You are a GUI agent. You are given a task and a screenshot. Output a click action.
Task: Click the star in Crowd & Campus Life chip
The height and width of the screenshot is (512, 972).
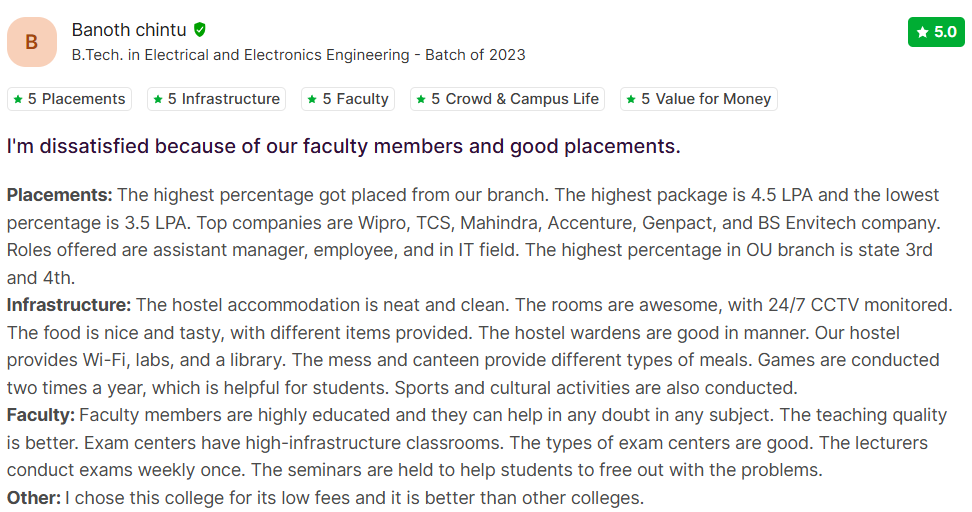[422, 99]
